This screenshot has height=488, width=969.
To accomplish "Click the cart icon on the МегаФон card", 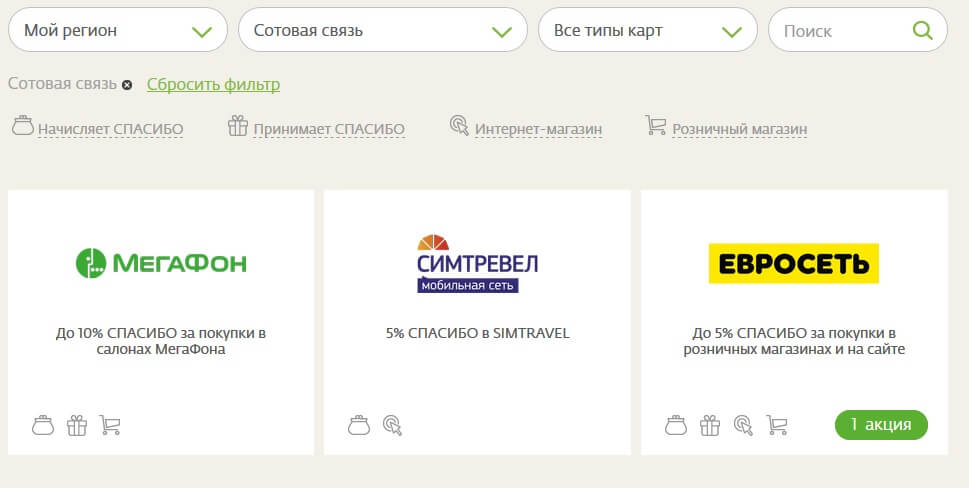I will tap(110, 425).
